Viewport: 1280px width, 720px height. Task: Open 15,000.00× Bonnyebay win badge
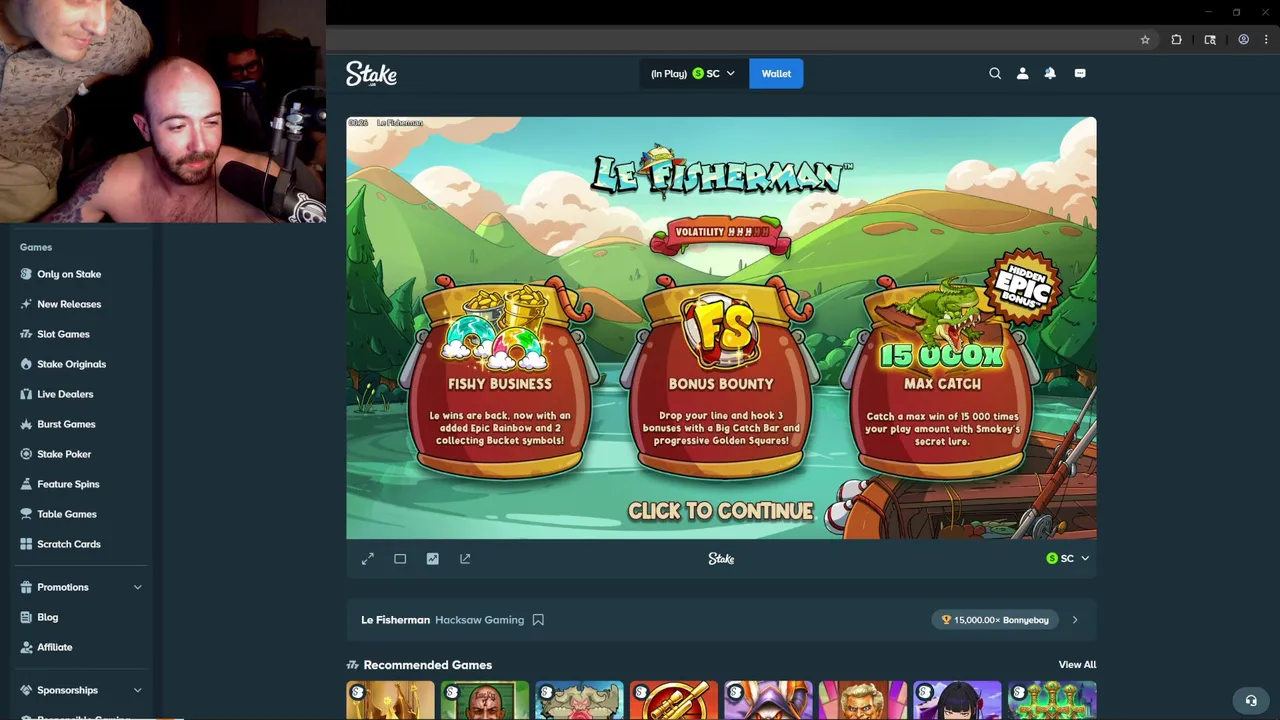[995, 620]
